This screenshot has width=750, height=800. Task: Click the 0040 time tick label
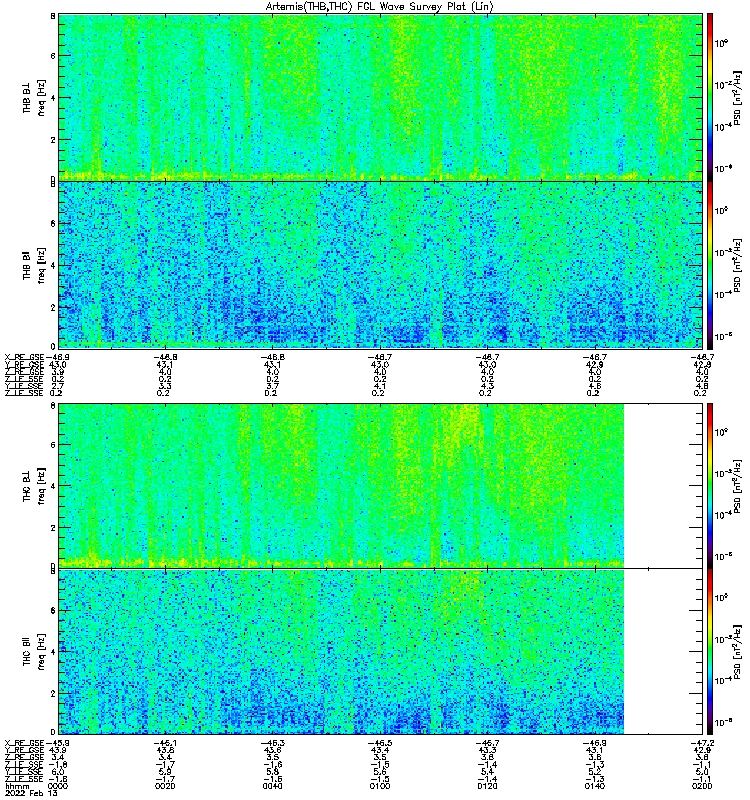272,786
